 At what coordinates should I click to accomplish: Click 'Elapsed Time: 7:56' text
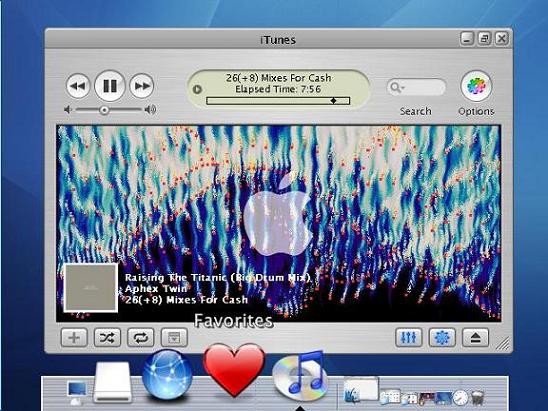coord(278,89)
